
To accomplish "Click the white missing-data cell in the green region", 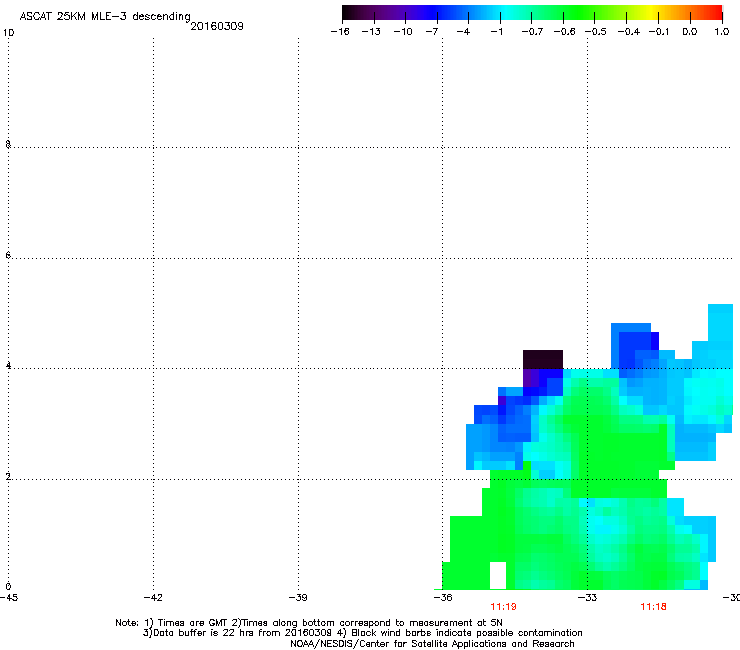I will [498, 575].
